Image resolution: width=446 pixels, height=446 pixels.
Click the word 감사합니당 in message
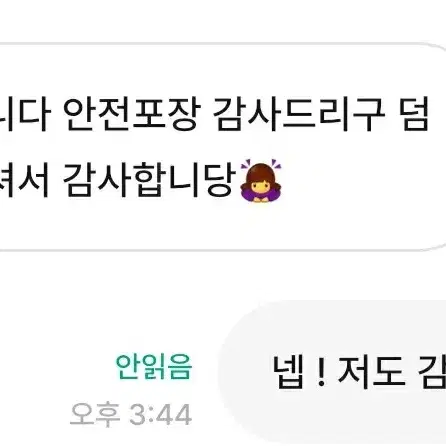150,181
